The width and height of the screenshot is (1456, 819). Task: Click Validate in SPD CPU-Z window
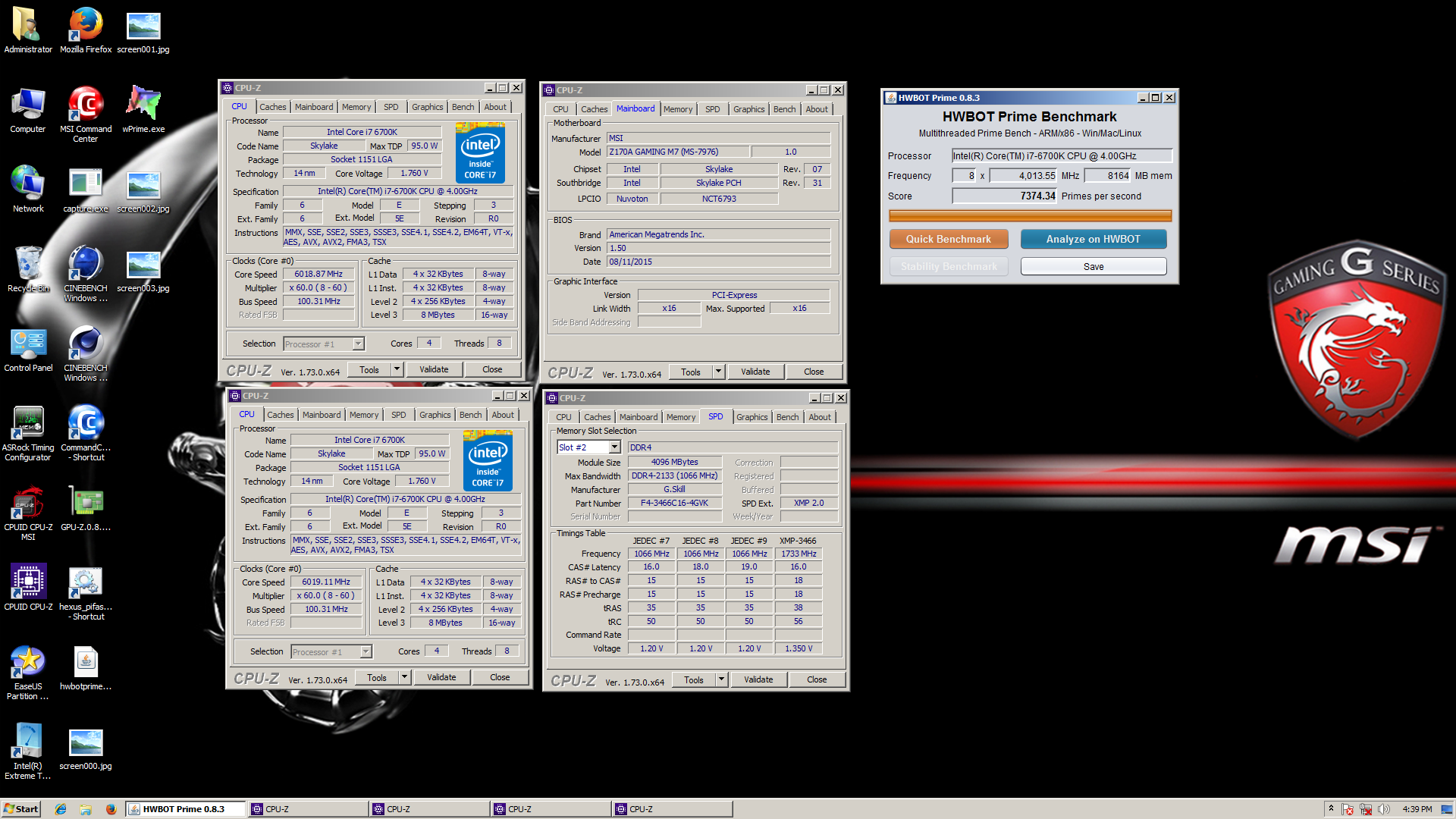758,679
